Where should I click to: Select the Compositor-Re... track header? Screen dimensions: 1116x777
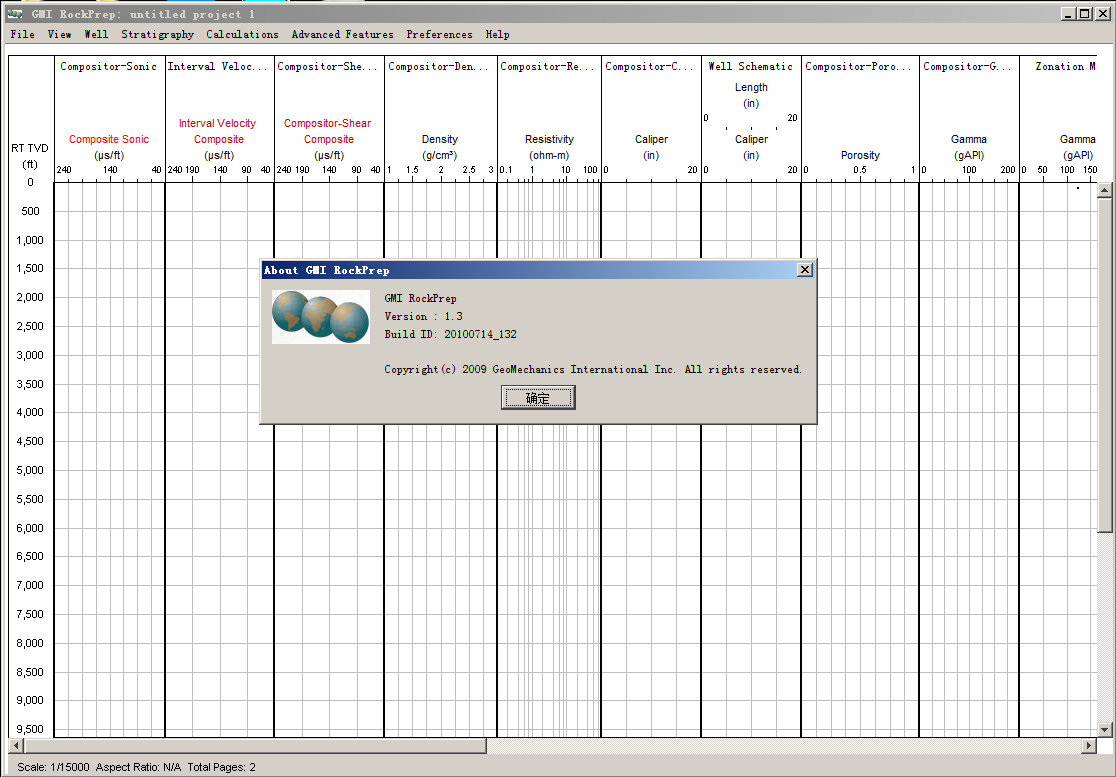(547, 66)
